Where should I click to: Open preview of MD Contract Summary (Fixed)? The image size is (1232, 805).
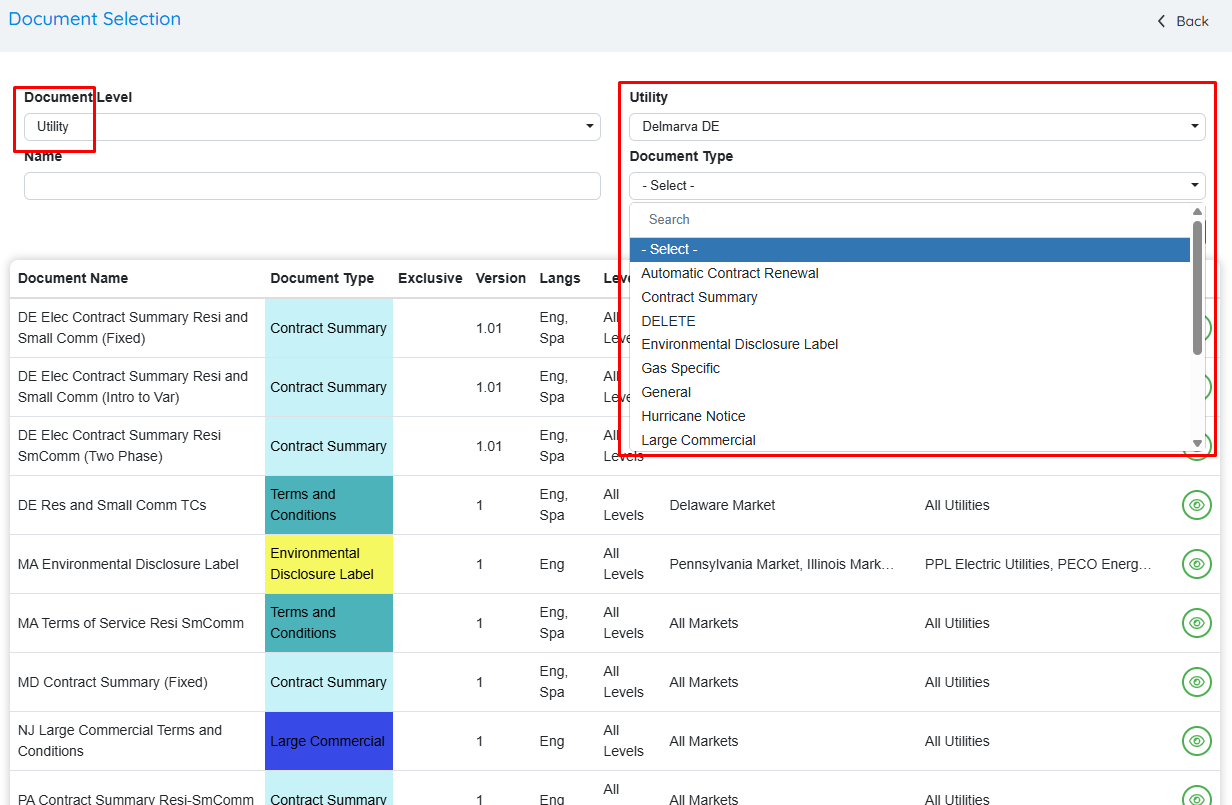1196,682
